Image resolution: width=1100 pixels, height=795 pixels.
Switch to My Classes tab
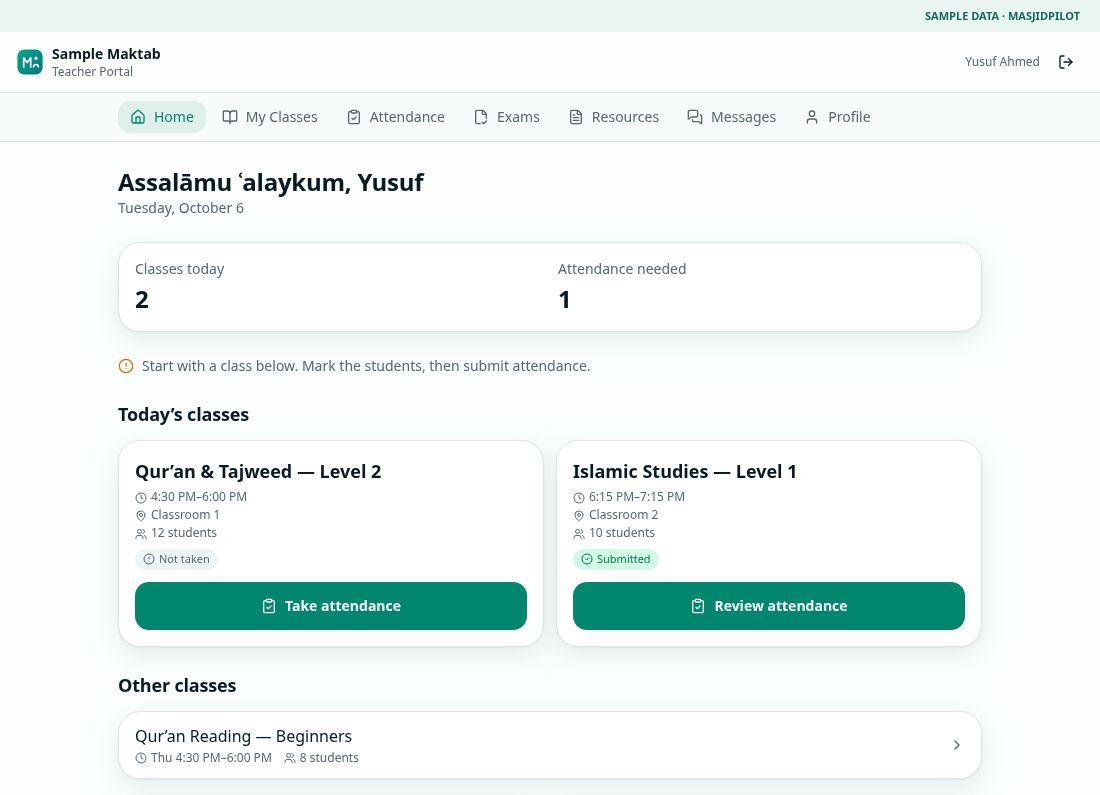pos(270,117)
